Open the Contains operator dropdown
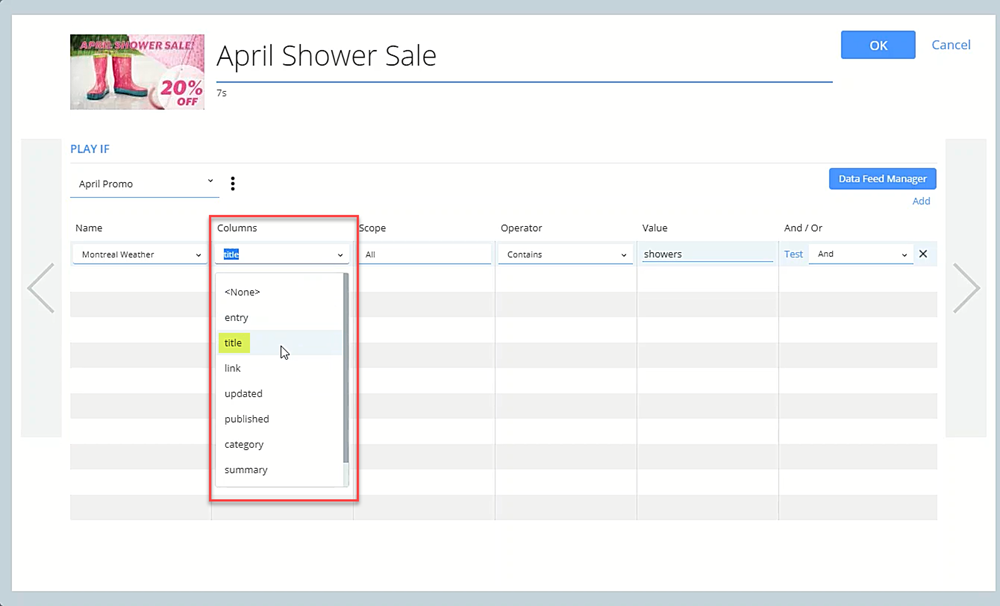Screen dimensions: 1000x606 coord(566,255)
